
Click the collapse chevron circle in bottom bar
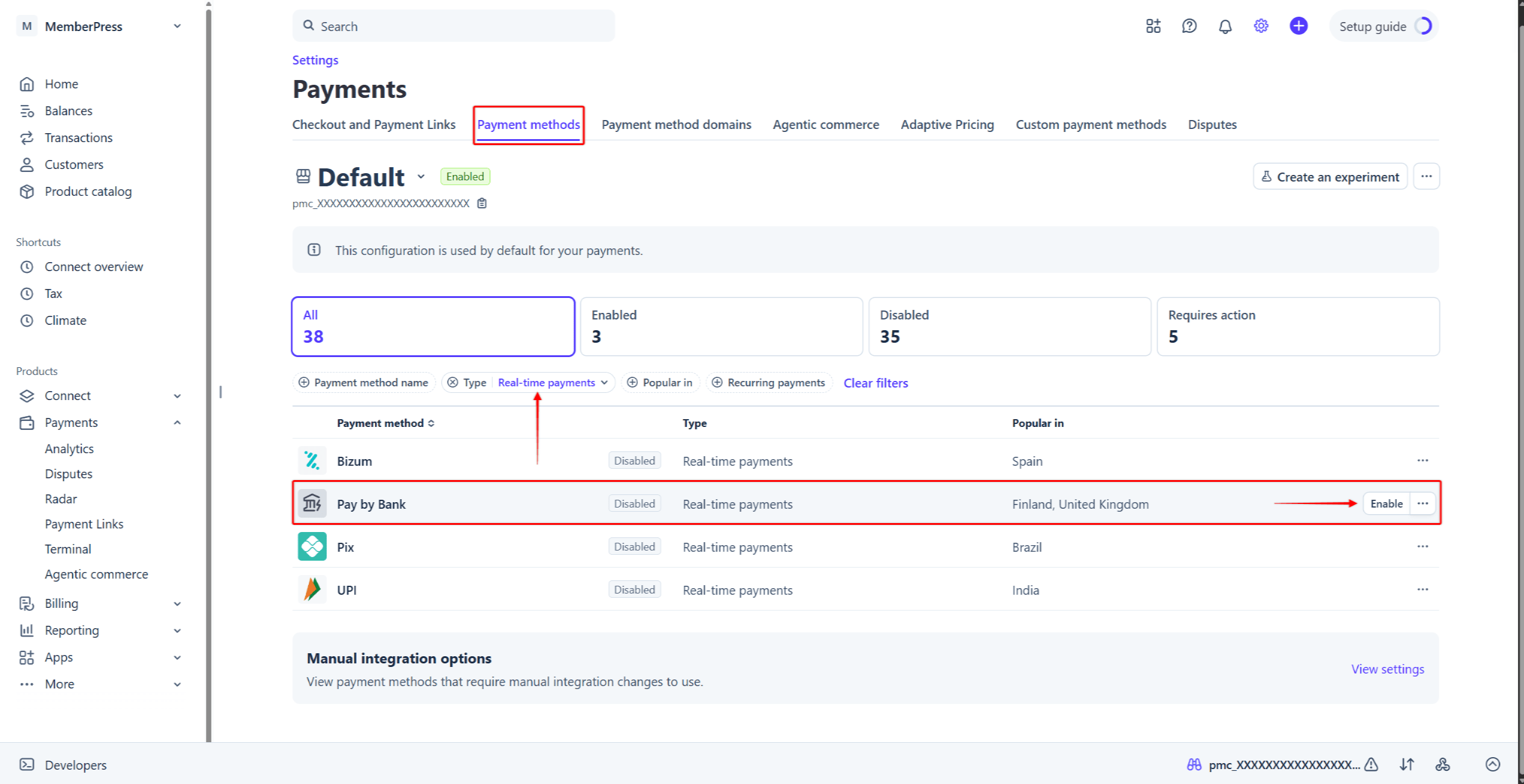(x=1492, y=764)
